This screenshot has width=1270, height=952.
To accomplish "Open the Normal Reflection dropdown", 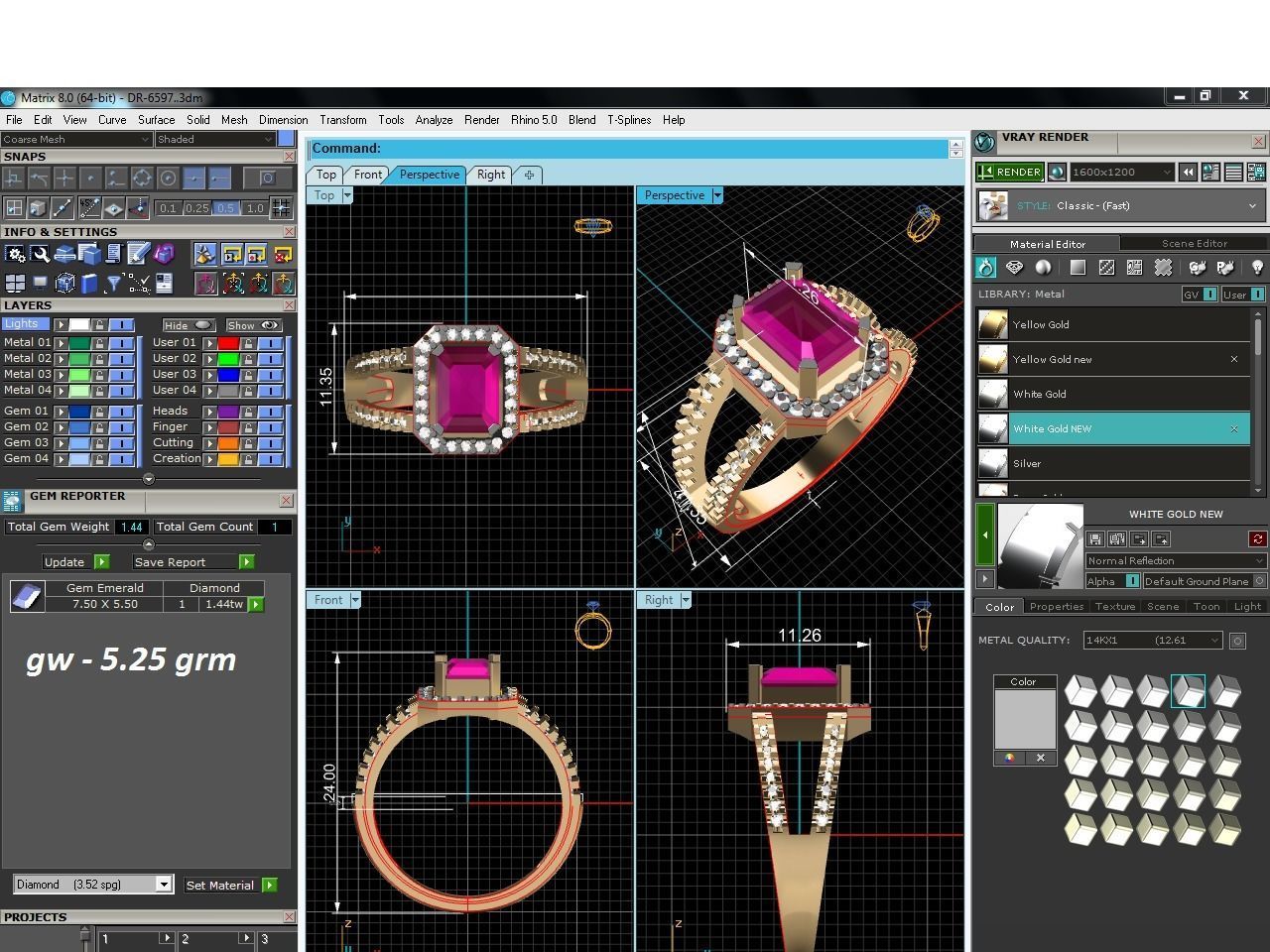I will (1176, 560).
